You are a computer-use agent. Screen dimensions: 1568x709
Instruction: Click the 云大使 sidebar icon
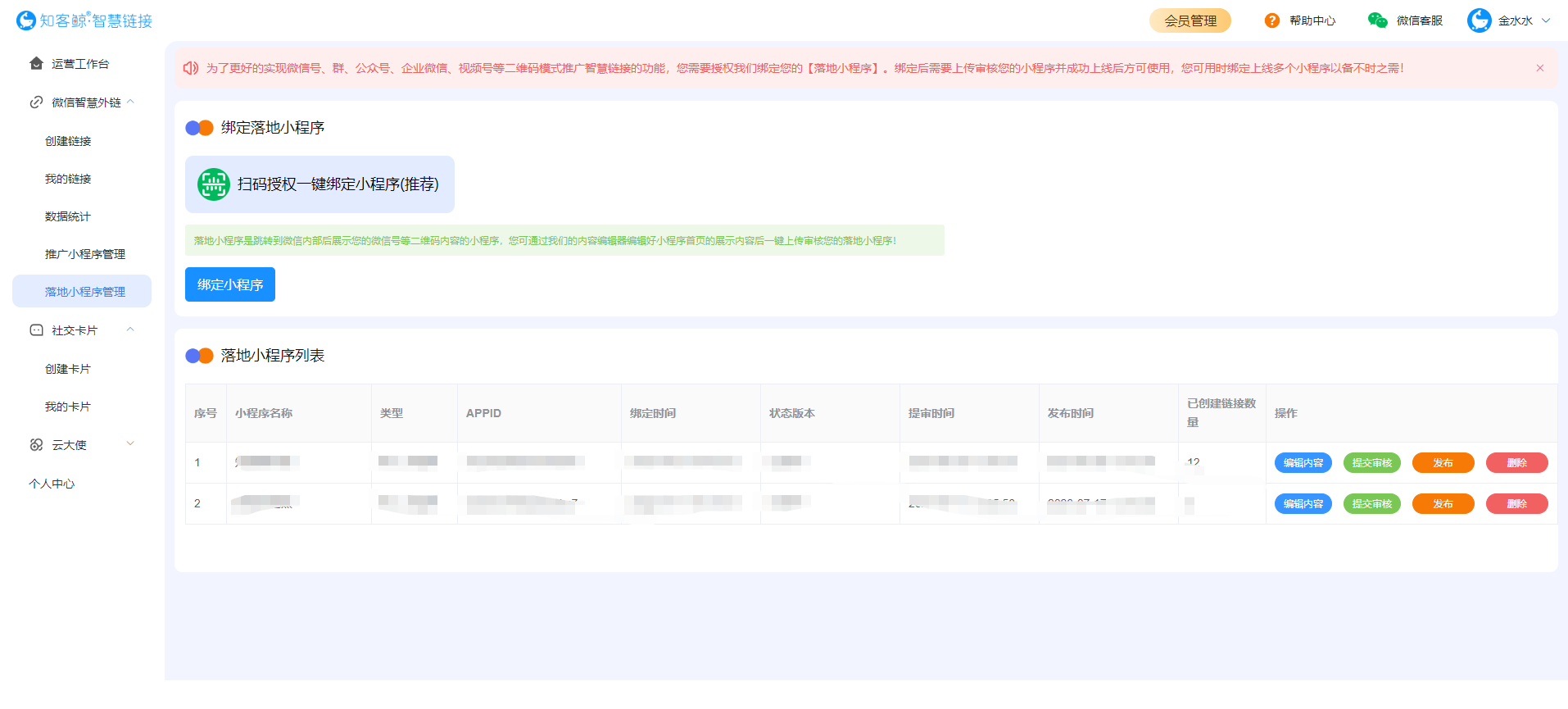(x=36, y=445)
